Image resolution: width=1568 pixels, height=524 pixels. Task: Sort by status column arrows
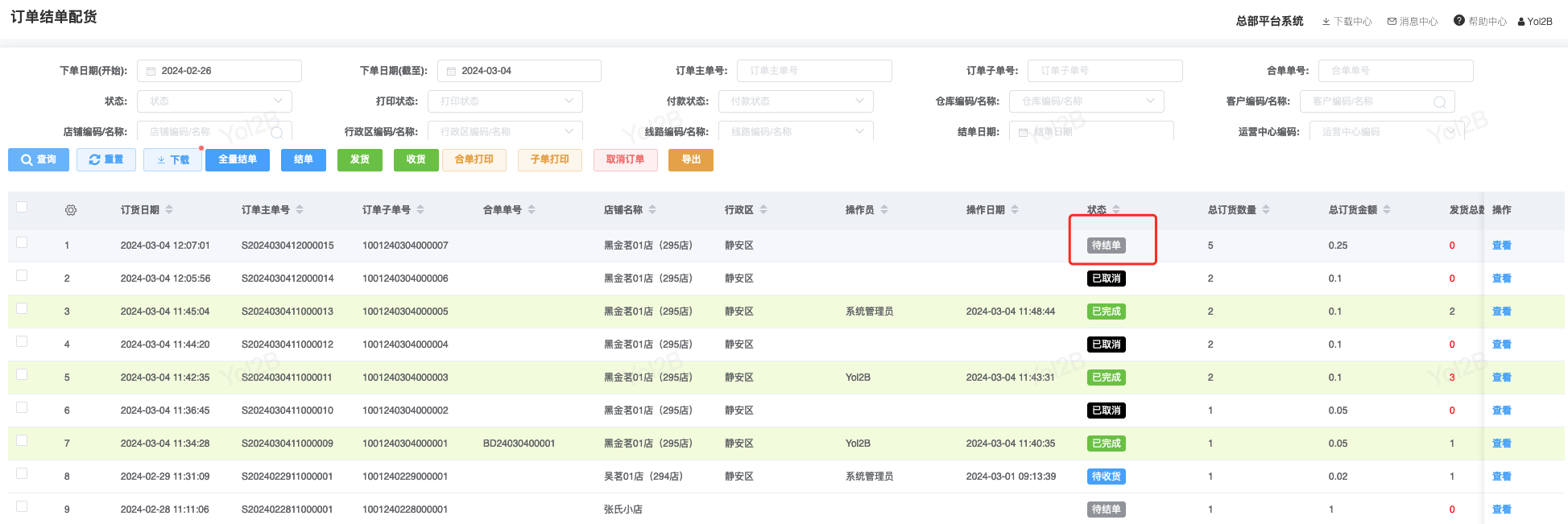tap(1116, 210)
